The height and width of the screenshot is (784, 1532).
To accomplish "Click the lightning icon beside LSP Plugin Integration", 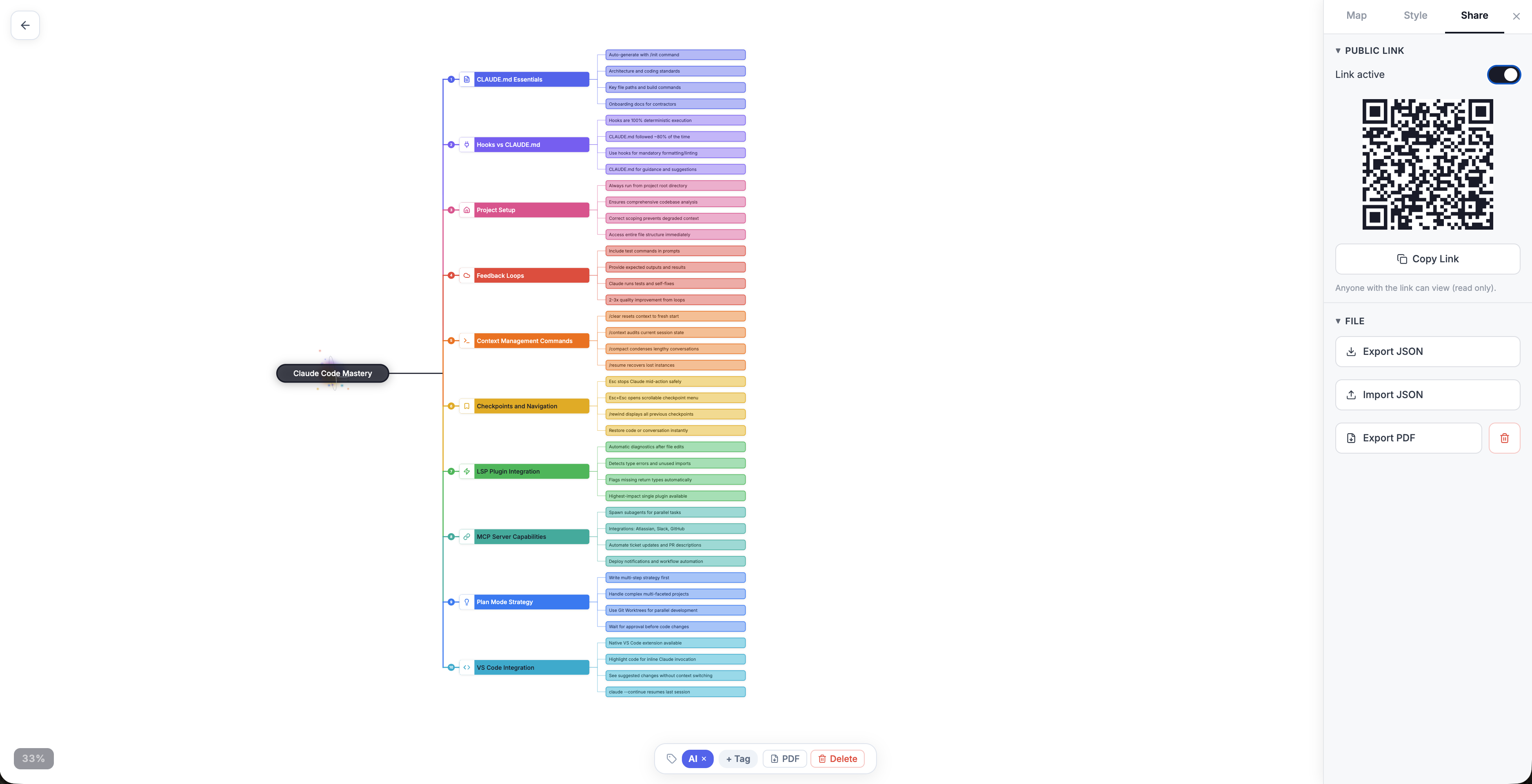I will pyautogui.click(x=467, y=472).
